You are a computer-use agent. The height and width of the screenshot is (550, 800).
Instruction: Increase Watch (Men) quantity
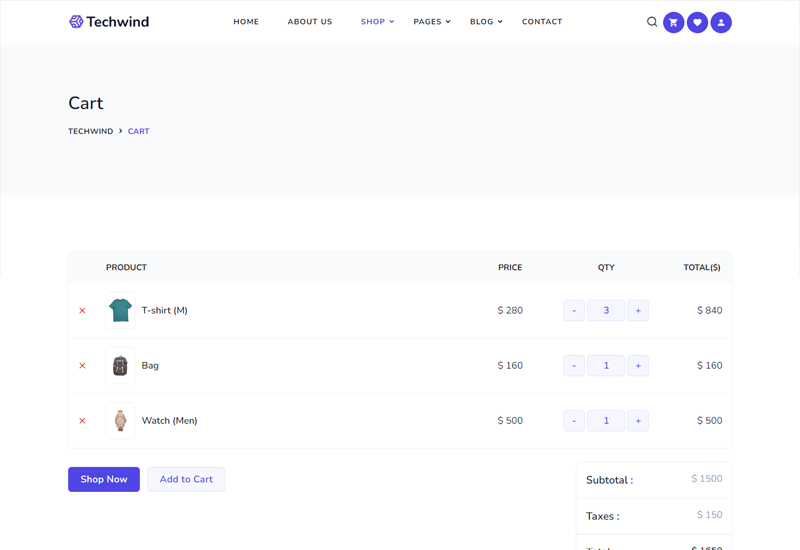(638, 421)
